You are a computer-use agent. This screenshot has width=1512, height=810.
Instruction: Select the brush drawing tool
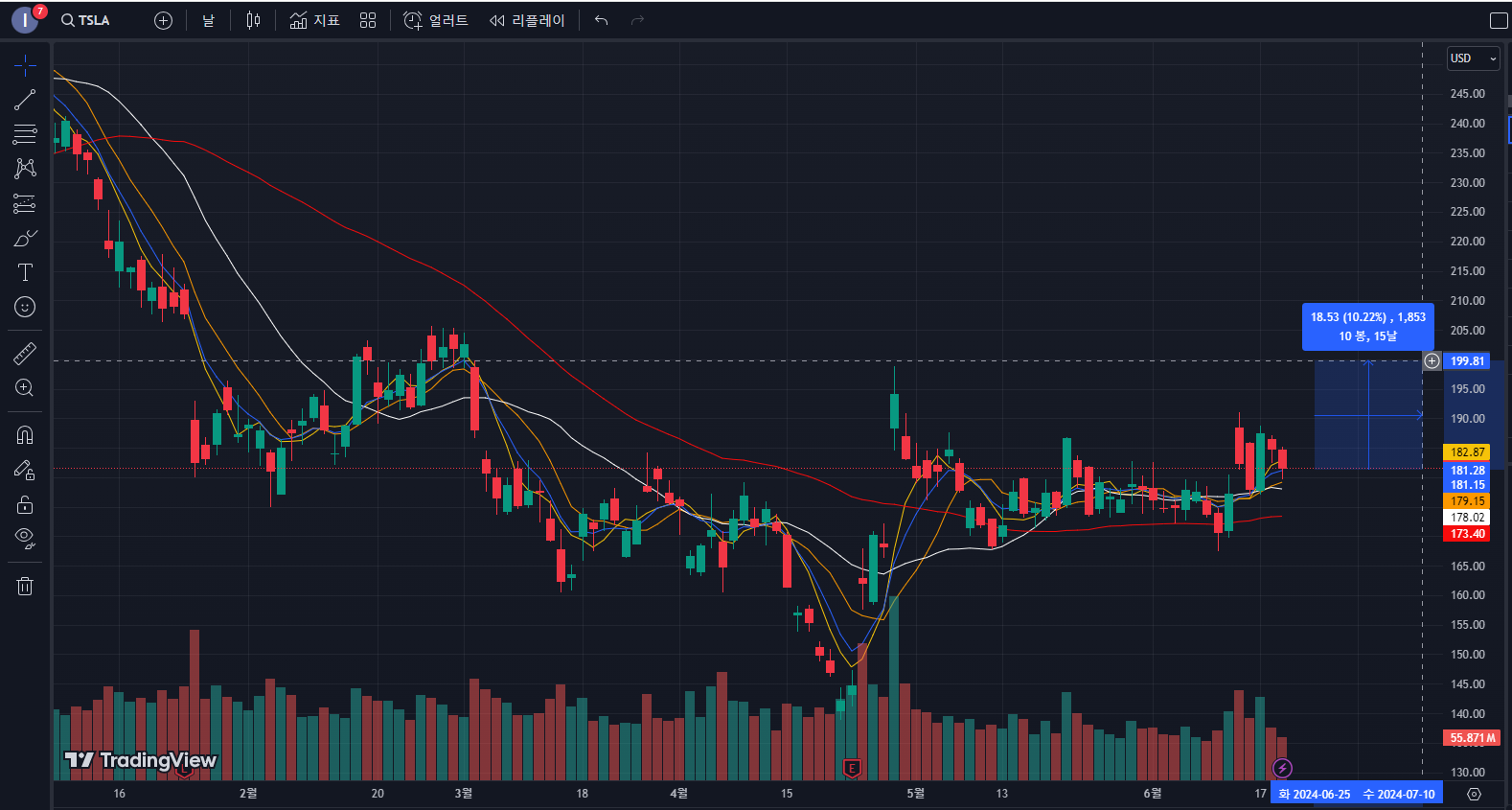[x=25, y=238]
